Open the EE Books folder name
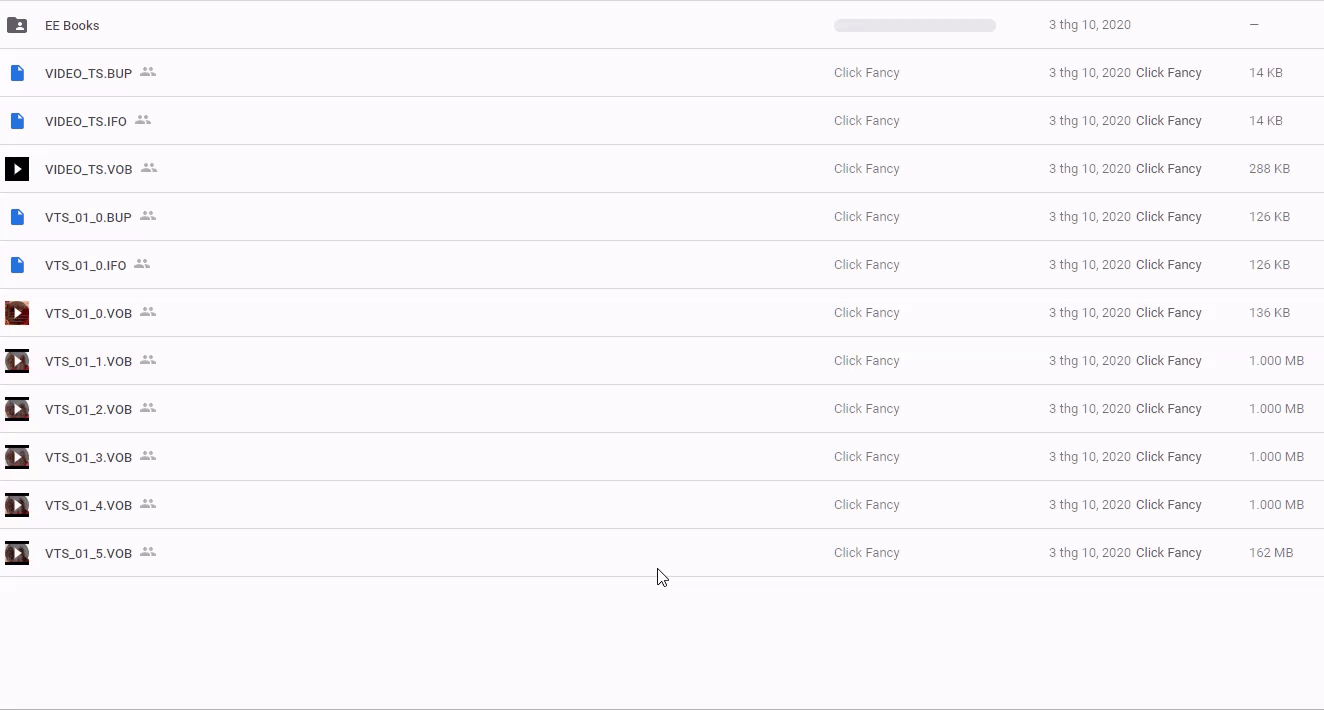Image resolution: width=1324 pixels, height=710 pixels. tap(72, 25)
